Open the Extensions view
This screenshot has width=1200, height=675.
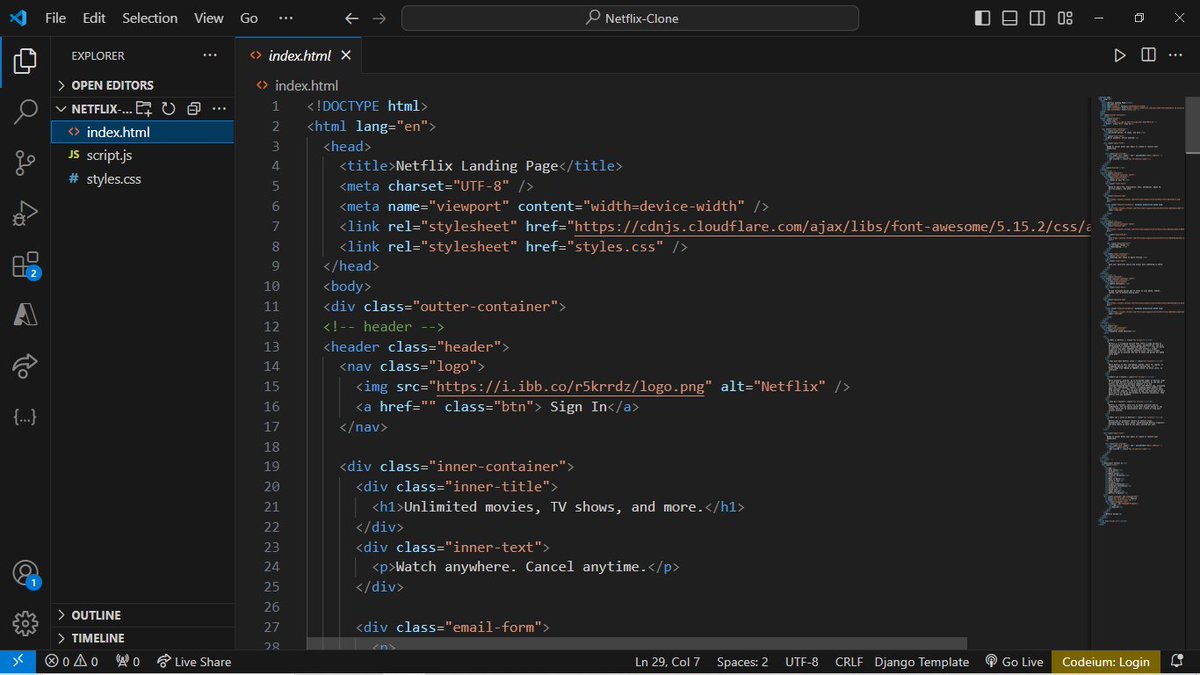[25, 265]
